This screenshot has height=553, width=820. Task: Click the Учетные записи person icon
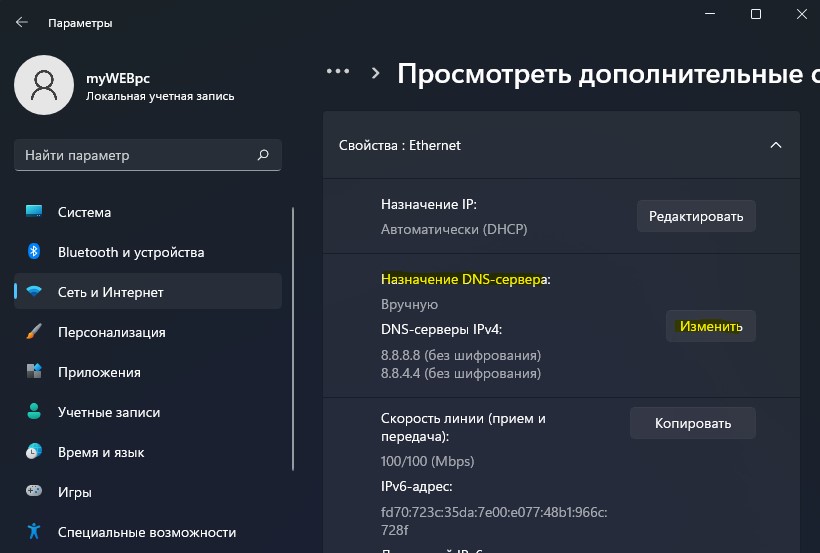click(34, 412)
